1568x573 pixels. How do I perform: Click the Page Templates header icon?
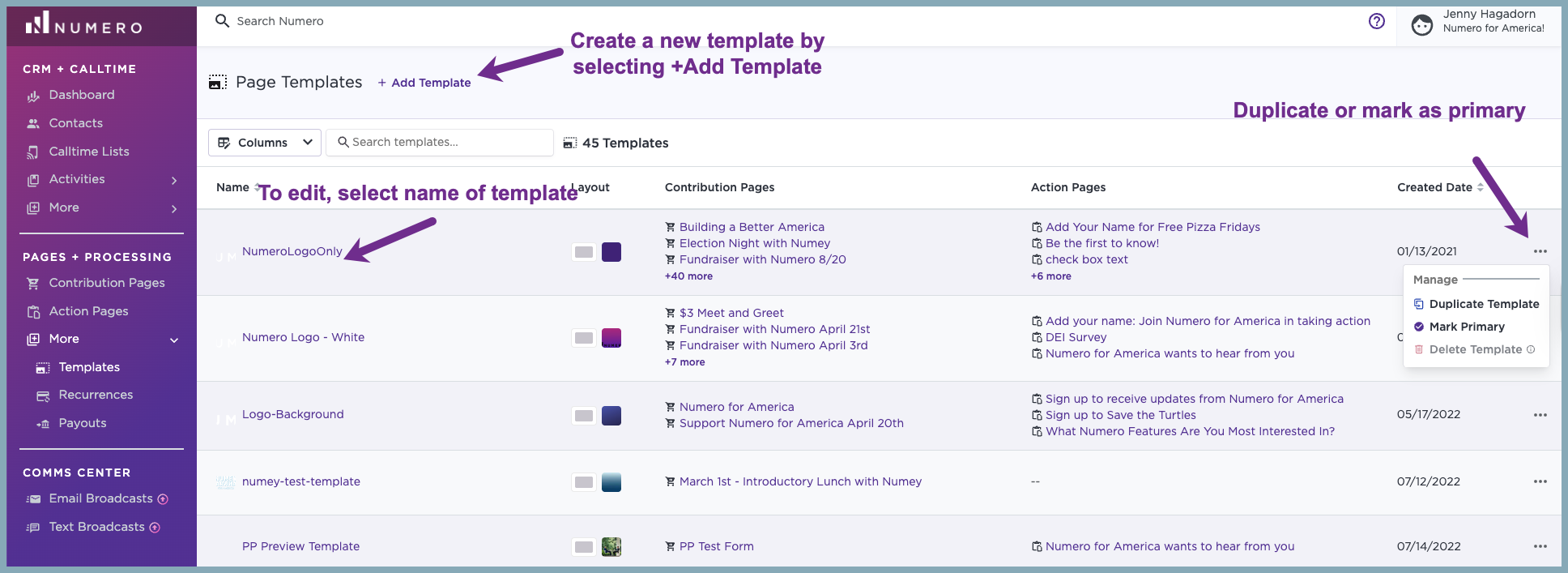[x=218, y=82]
